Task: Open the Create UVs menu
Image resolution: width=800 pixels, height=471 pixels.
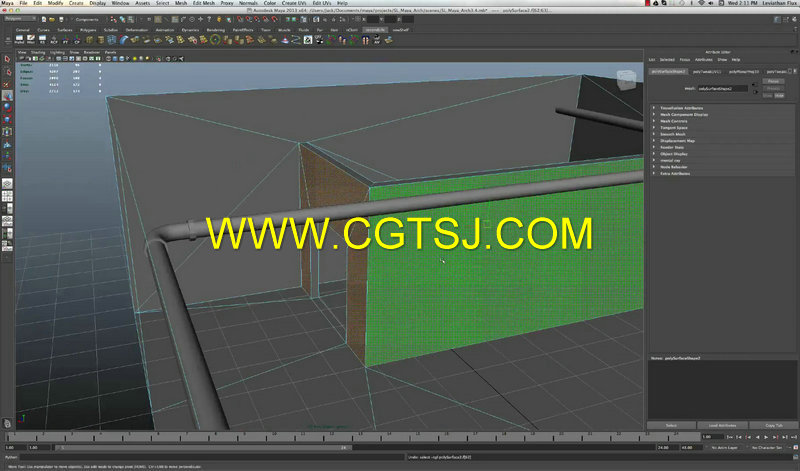Action: [294, 3]
